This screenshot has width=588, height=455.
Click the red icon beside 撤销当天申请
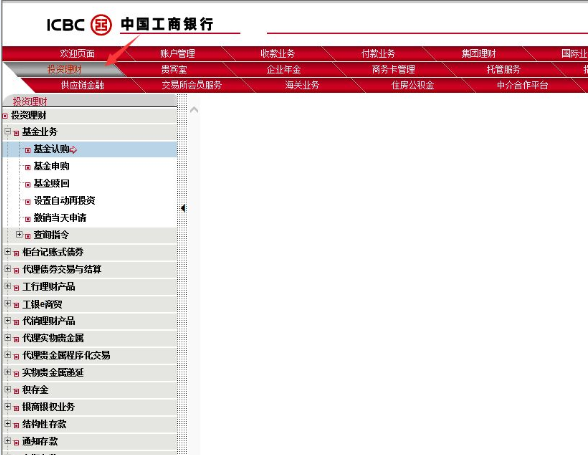point(27,219)
